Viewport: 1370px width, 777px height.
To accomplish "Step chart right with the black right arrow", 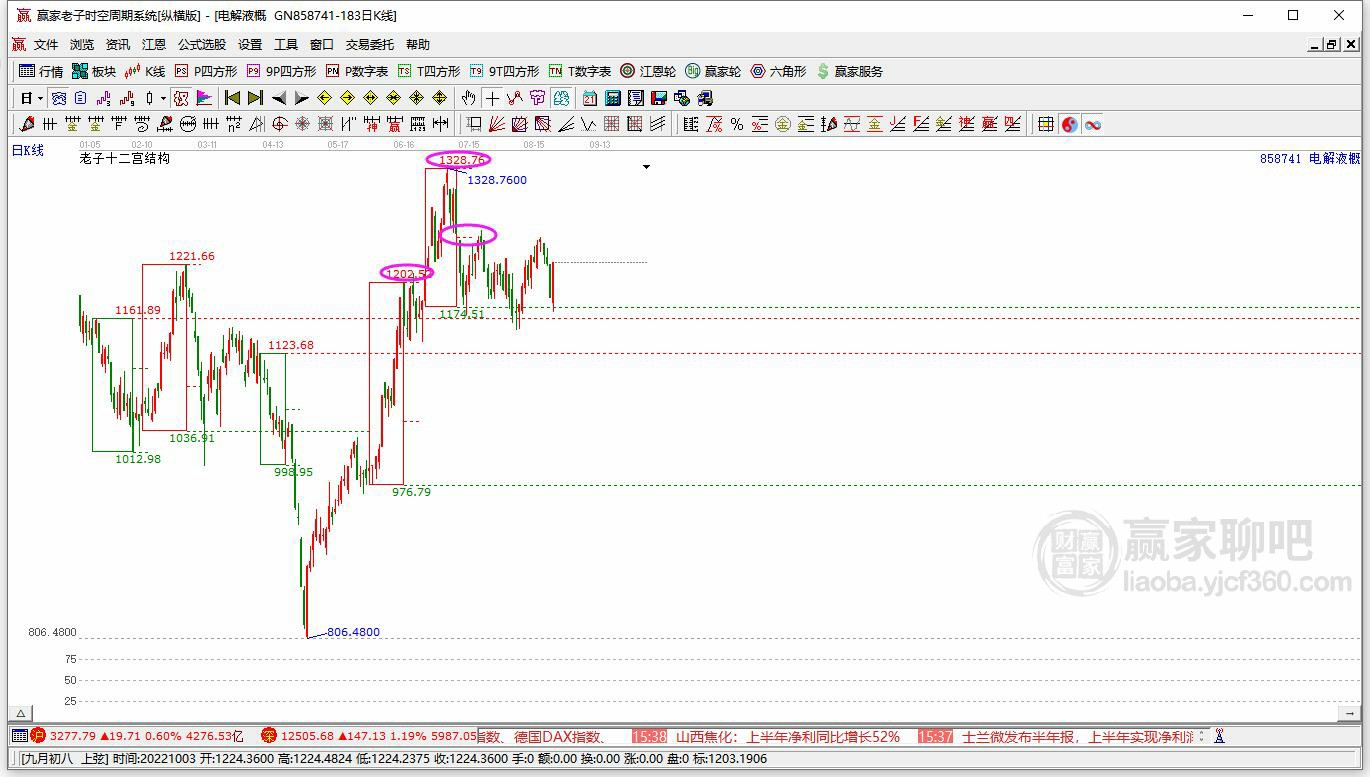I will (301, 98).
